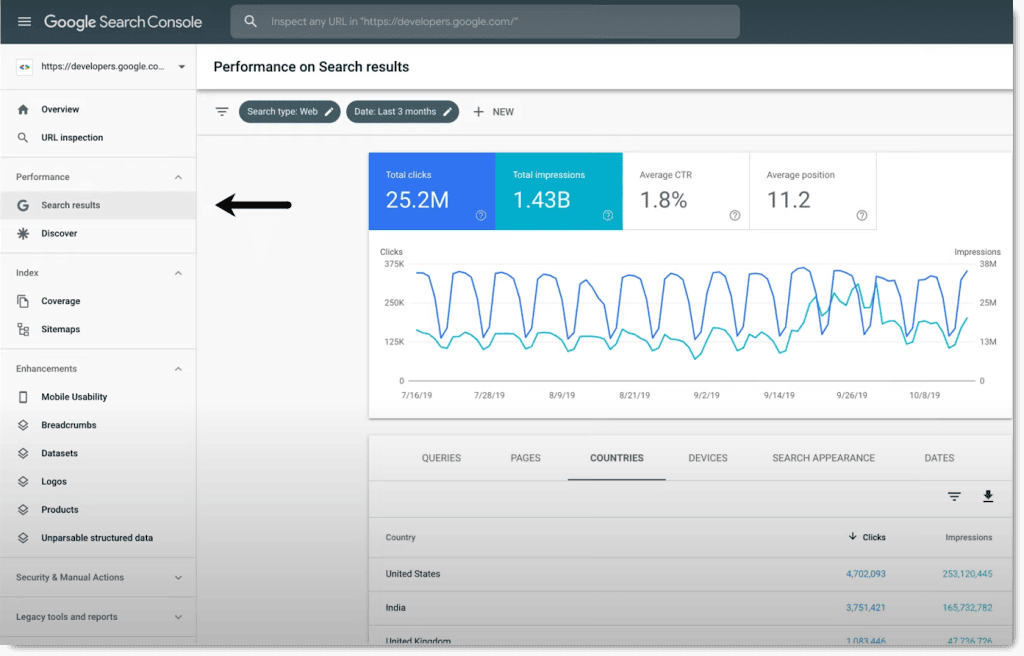Open help icon on Average position card
1024x656 pixels.
(862, 215)
